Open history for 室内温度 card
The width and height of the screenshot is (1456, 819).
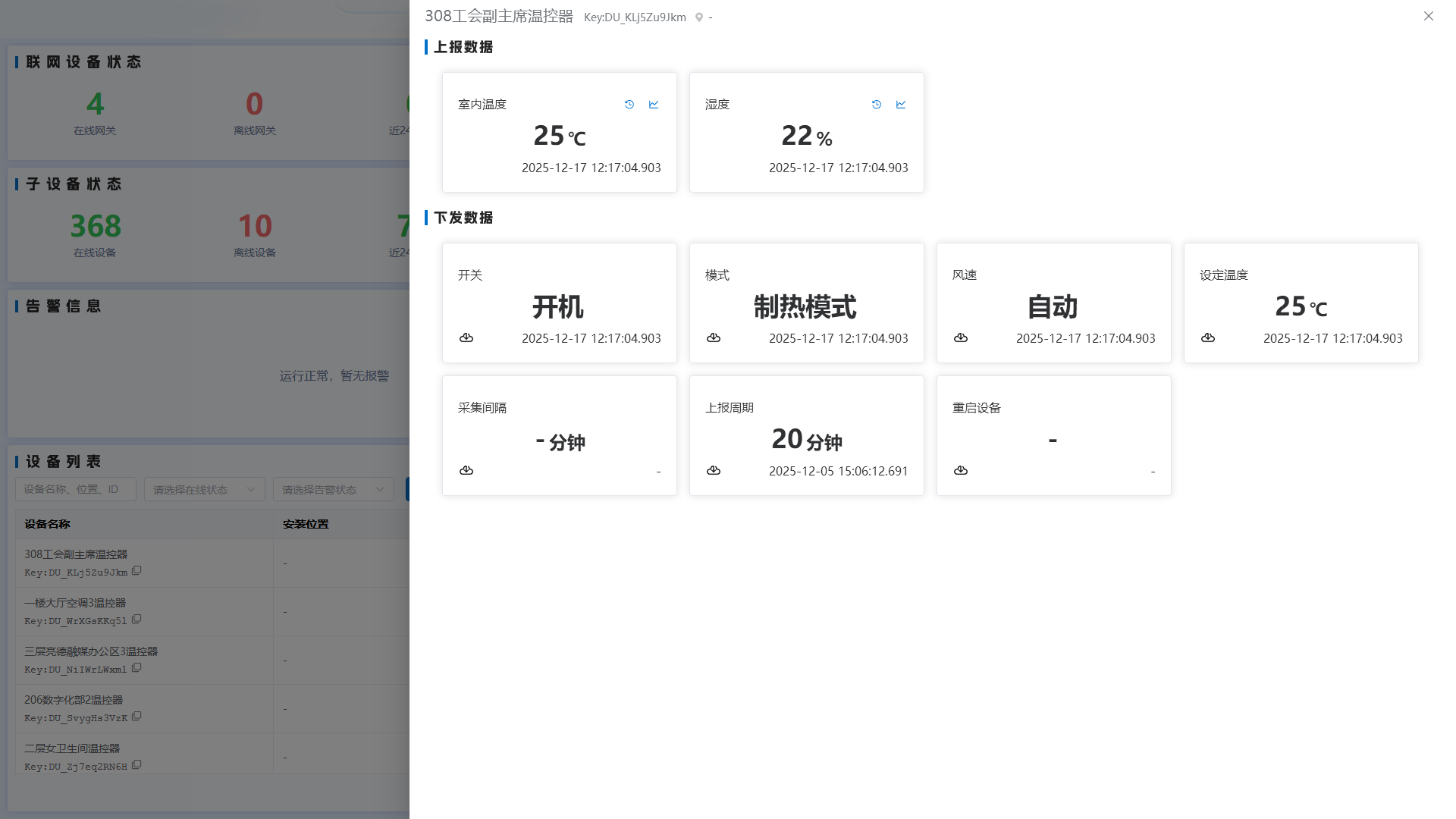629,105
